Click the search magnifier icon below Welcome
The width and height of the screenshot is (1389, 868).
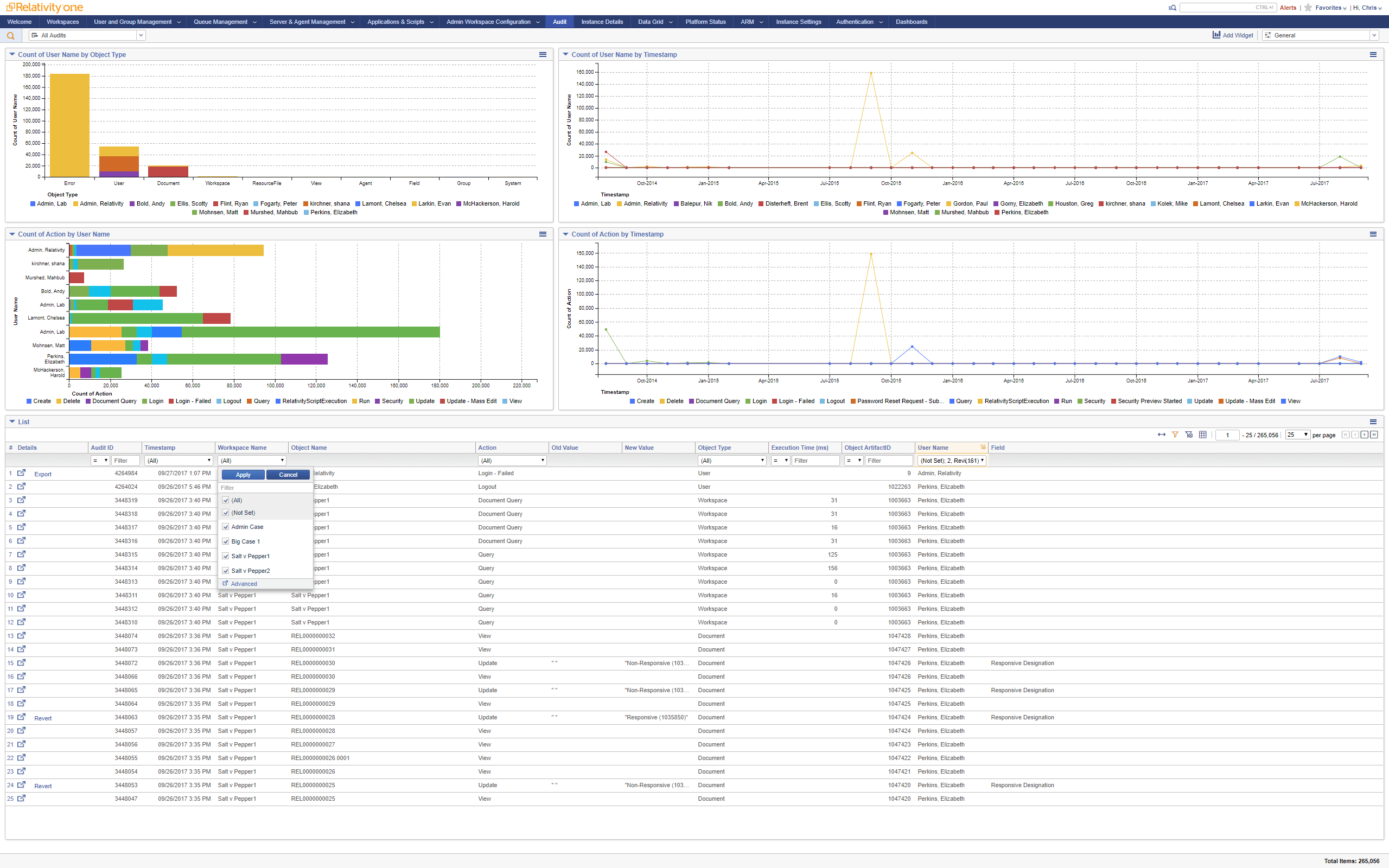pos(10,36)
